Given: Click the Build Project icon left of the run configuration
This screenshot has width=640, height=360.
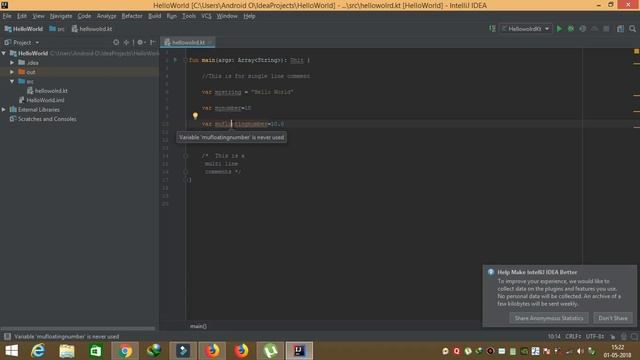Looking at the screenshot, I should (492, 29).
